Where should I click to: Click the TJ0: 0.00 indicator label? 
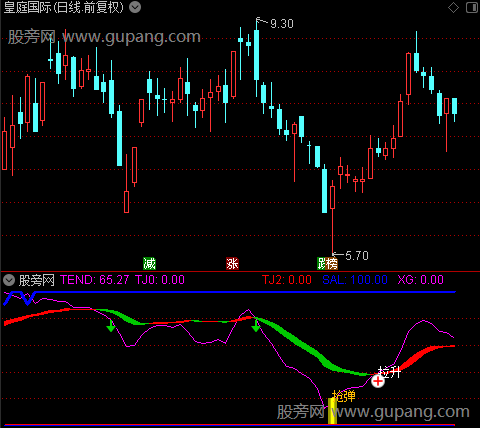click(x=160, y=280)
